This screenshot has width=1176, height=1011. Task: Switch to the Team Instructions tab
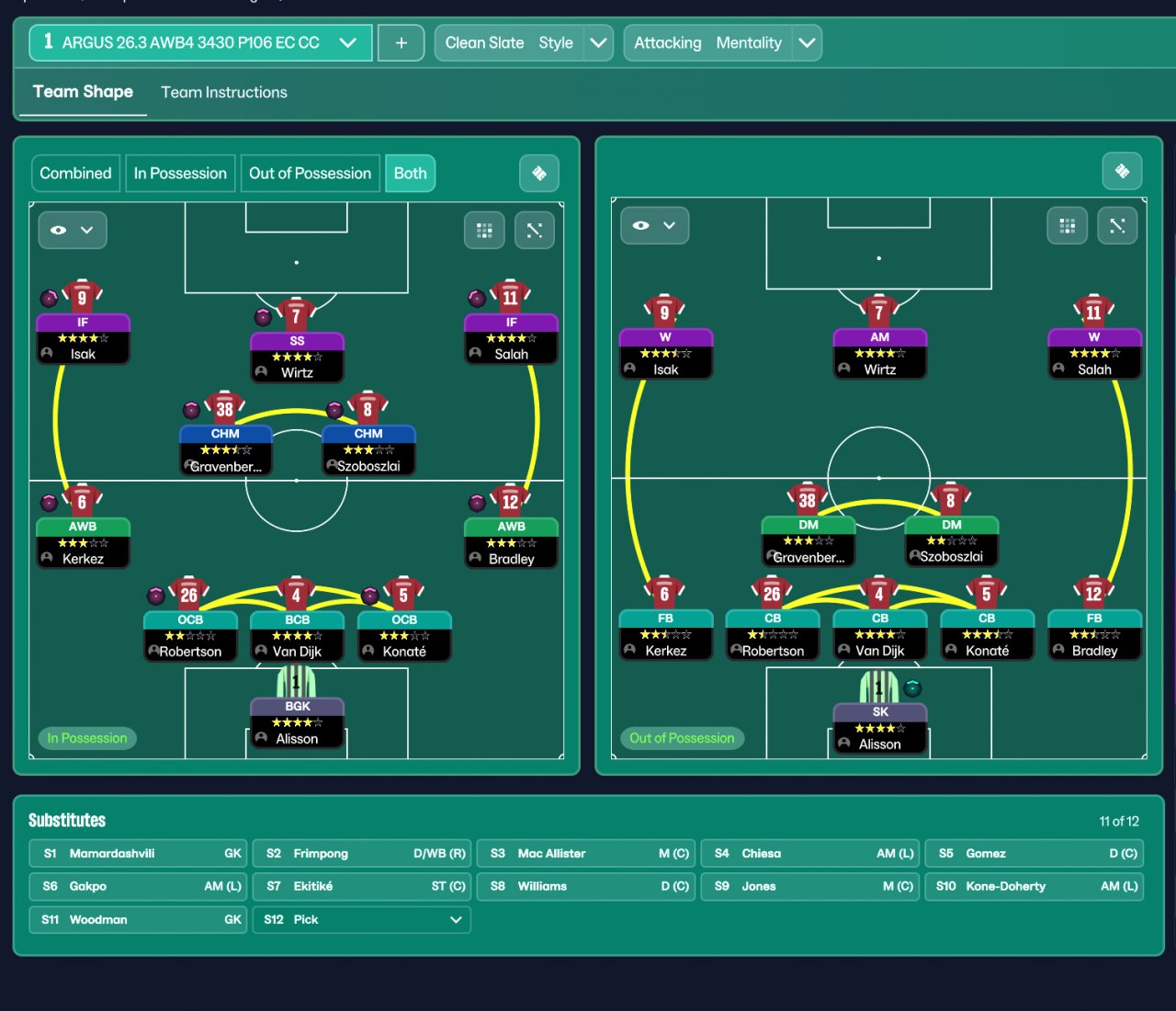click(224, 92)
